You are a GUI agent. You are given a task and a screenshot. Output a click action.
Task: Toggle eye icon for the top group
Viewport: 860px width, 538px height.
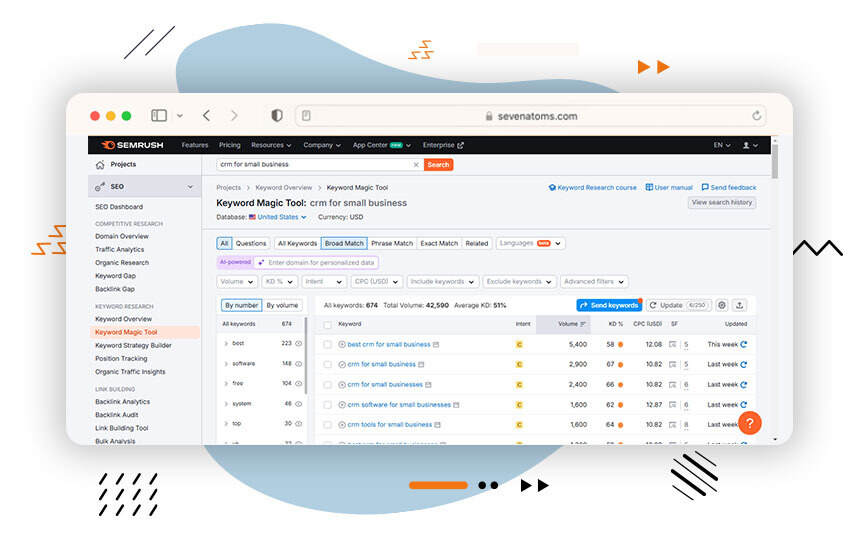[x=299, y=423]
